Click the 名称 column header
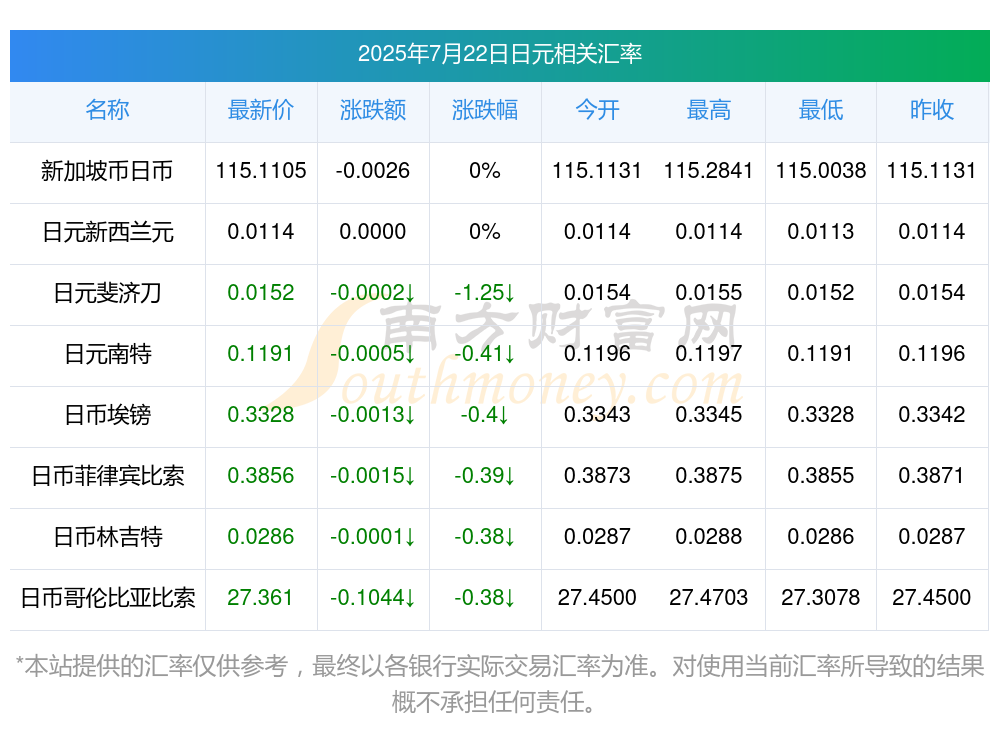 (x=107, y=110)
